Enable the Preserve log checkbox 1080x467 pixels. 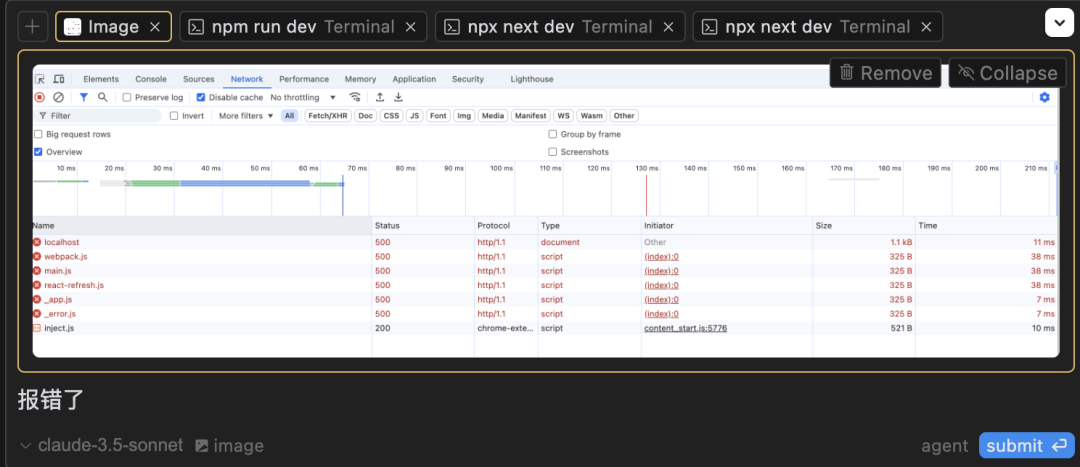[x=127, y=98]
